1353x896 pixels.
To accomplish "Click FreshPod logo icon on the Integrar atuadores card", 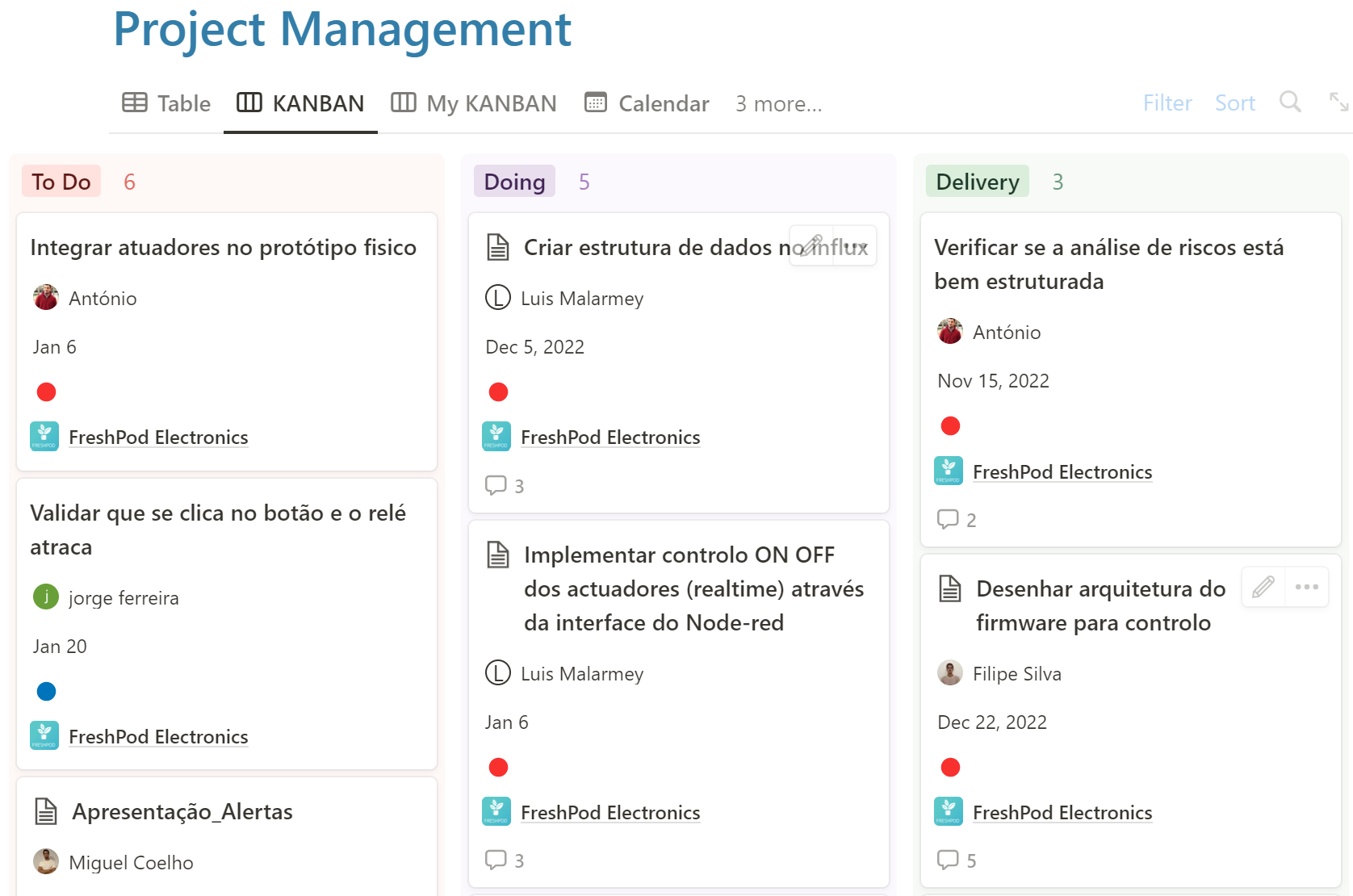I will 44,437.
